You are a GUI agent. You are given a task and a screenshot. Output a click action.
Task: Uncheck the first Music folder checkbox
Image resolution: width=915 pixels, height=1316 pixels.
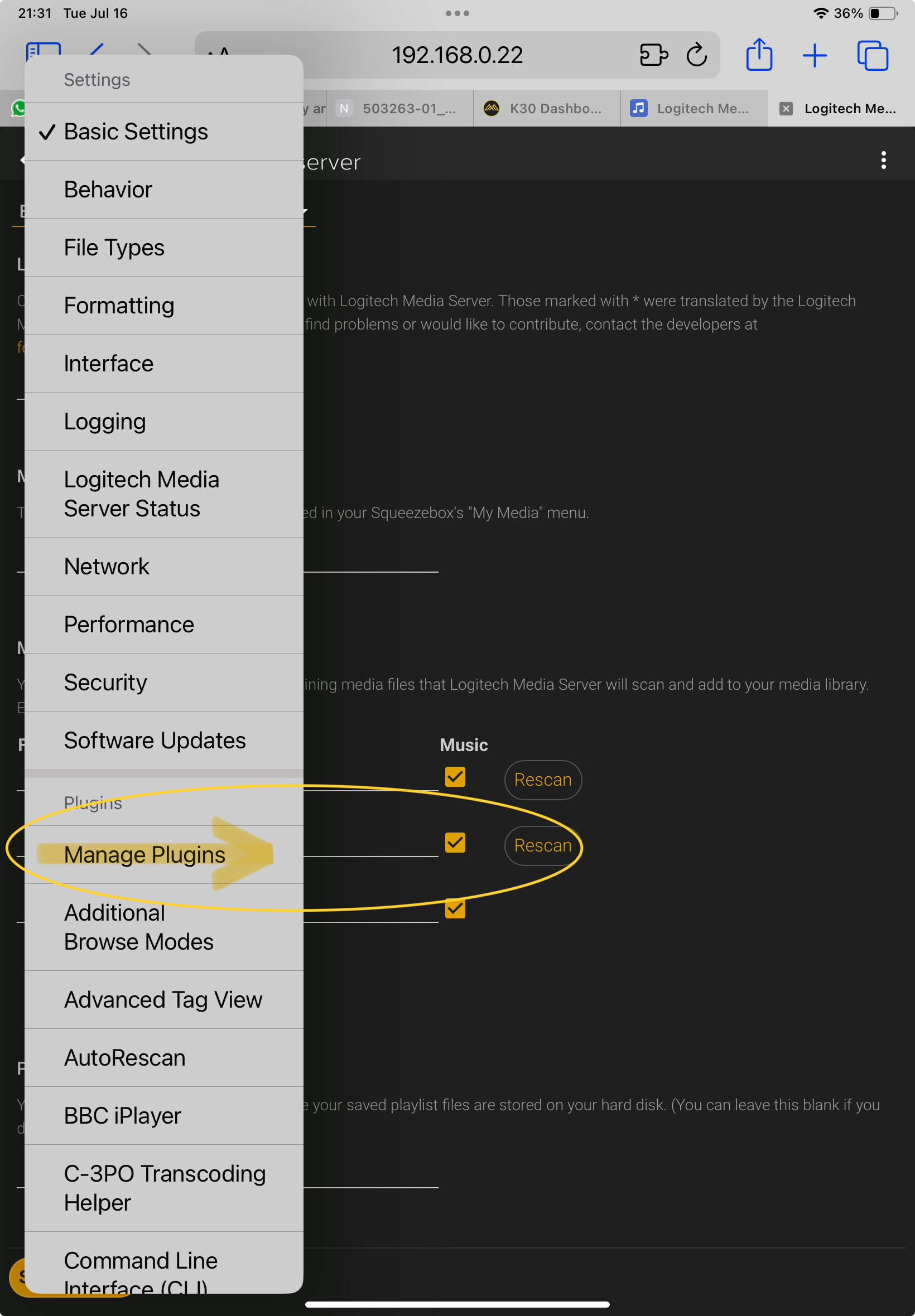pyautogui.click(x=455, y=777)
